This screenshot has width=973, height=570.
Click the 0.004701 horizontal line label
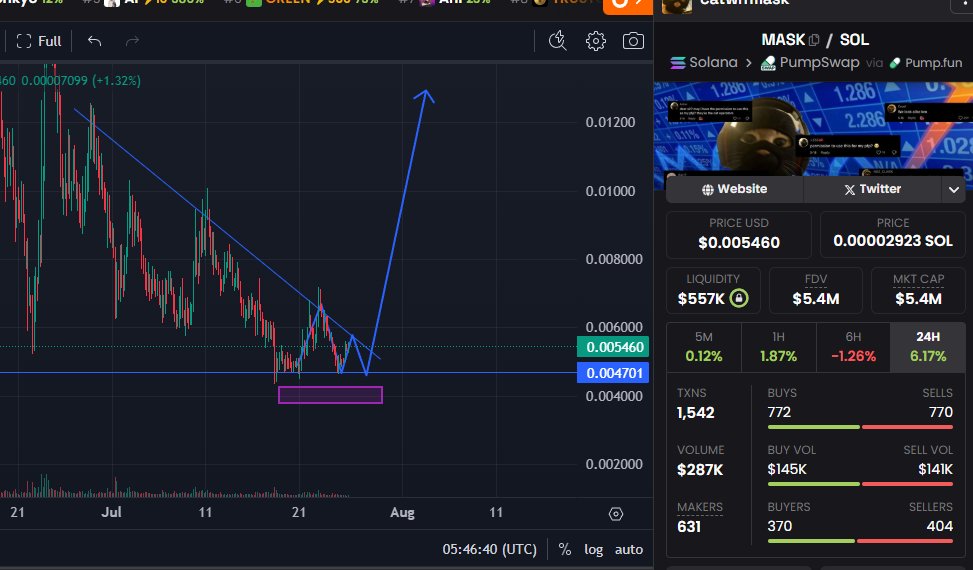(613, 373)
